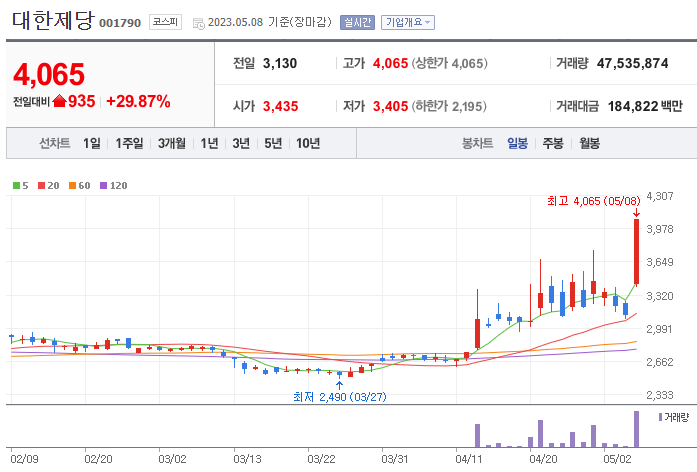
Task: Select the 1일 line chart tab
Action: pyautogui.click(x=92, y=143)
